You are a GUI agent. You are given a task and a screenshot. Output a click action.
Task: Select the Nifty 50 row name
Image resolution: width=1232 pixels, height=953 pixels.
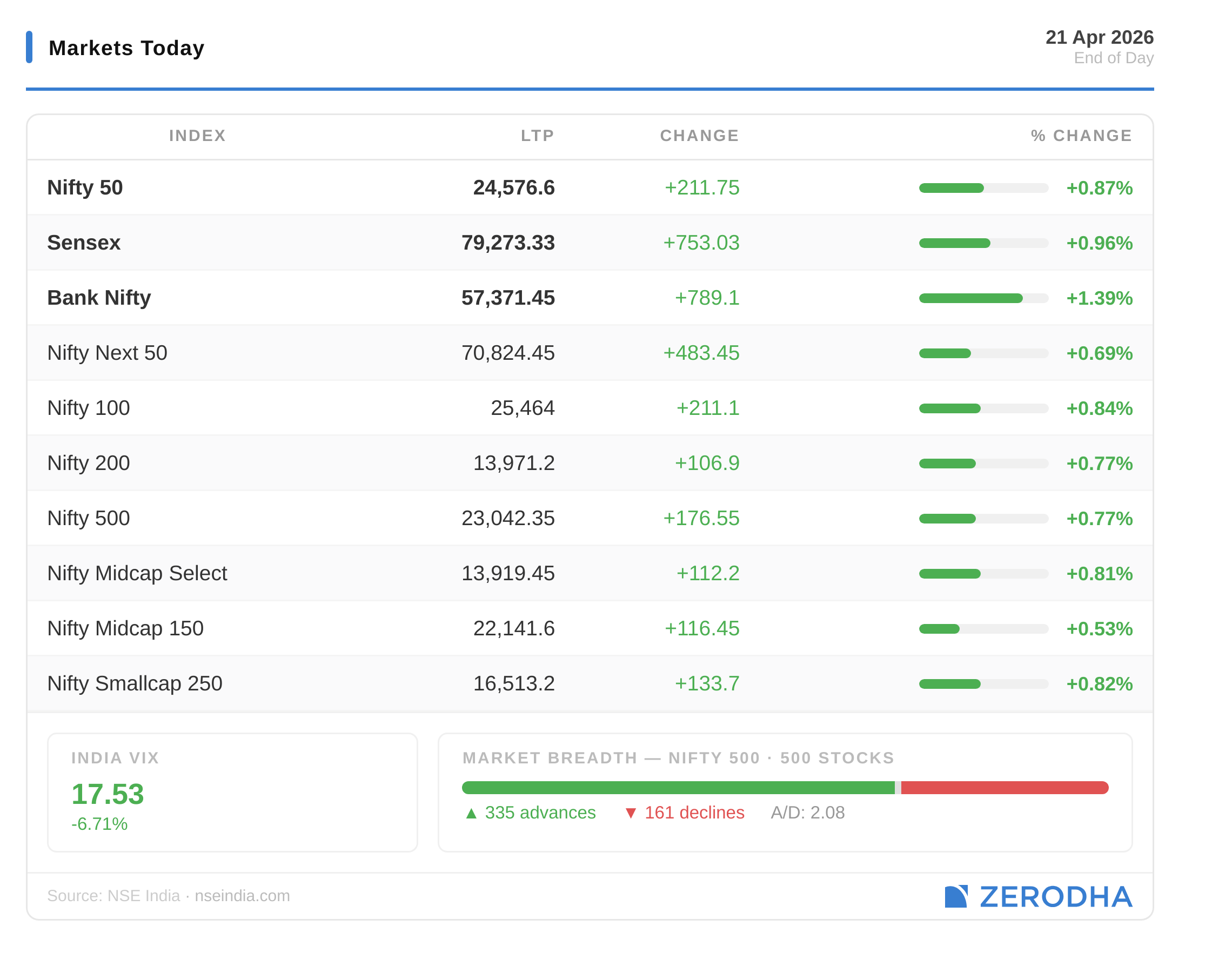pos(85,188)
